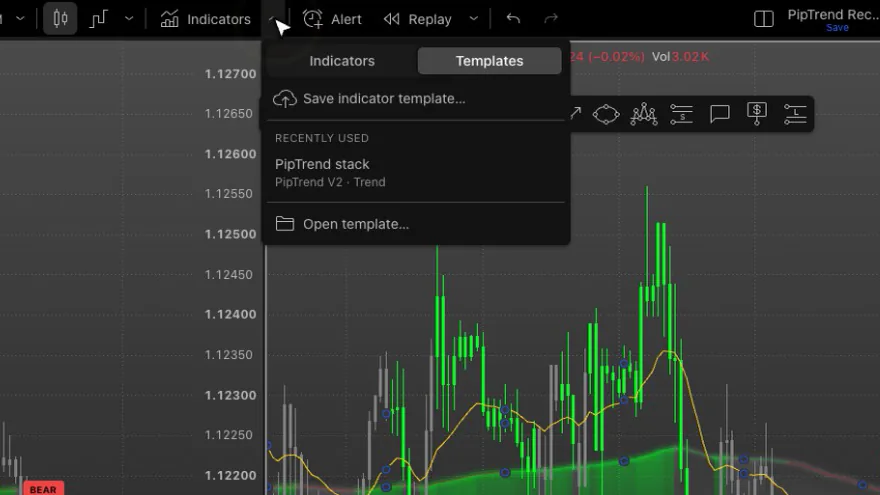The image size is (880, 495).
Task: Apply the PipTrend stack template
Action: click(x=415, y=173)
